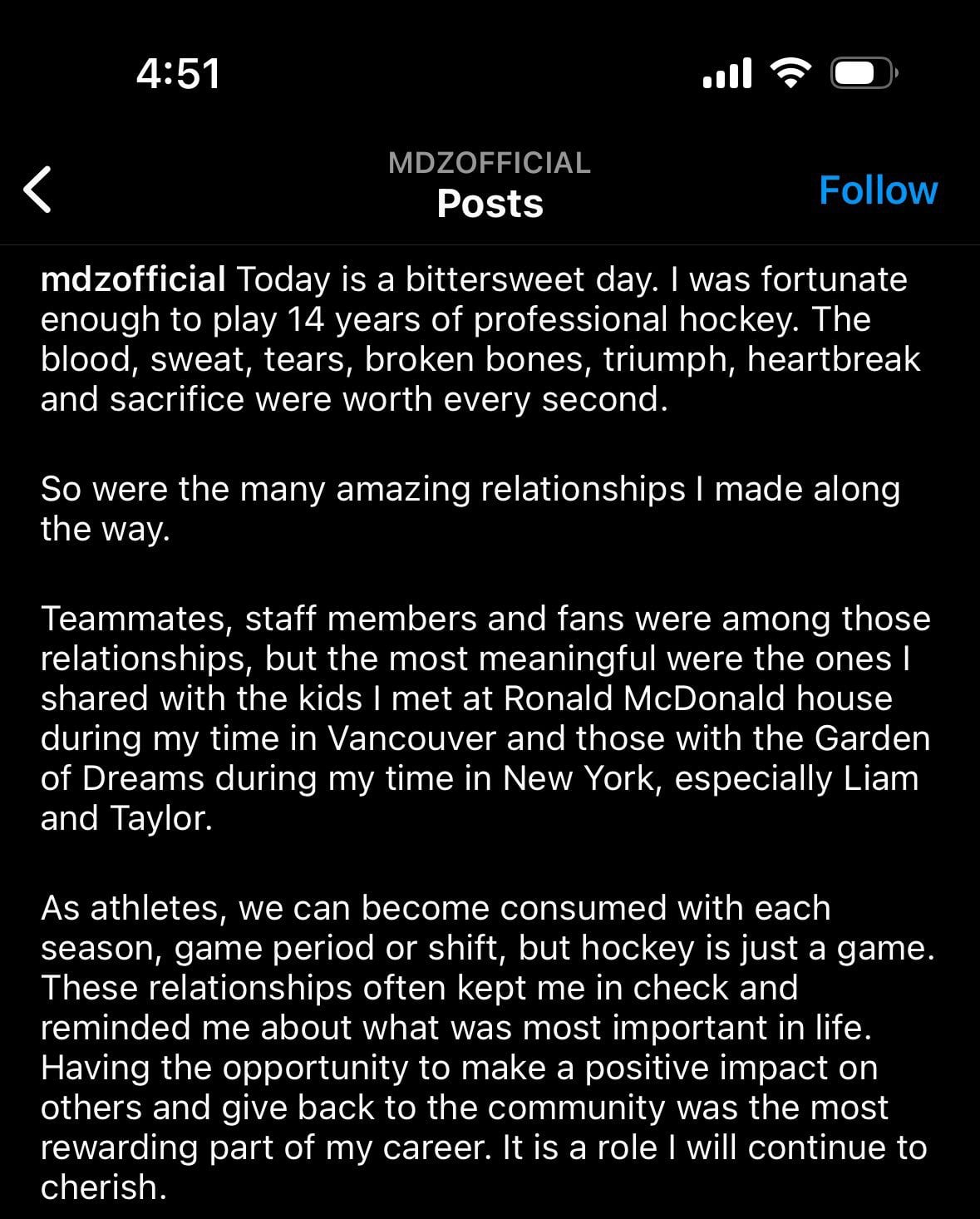Tap the Posts title in header
This screenshot has width=980, height=1219.
(x=490, y=204)
